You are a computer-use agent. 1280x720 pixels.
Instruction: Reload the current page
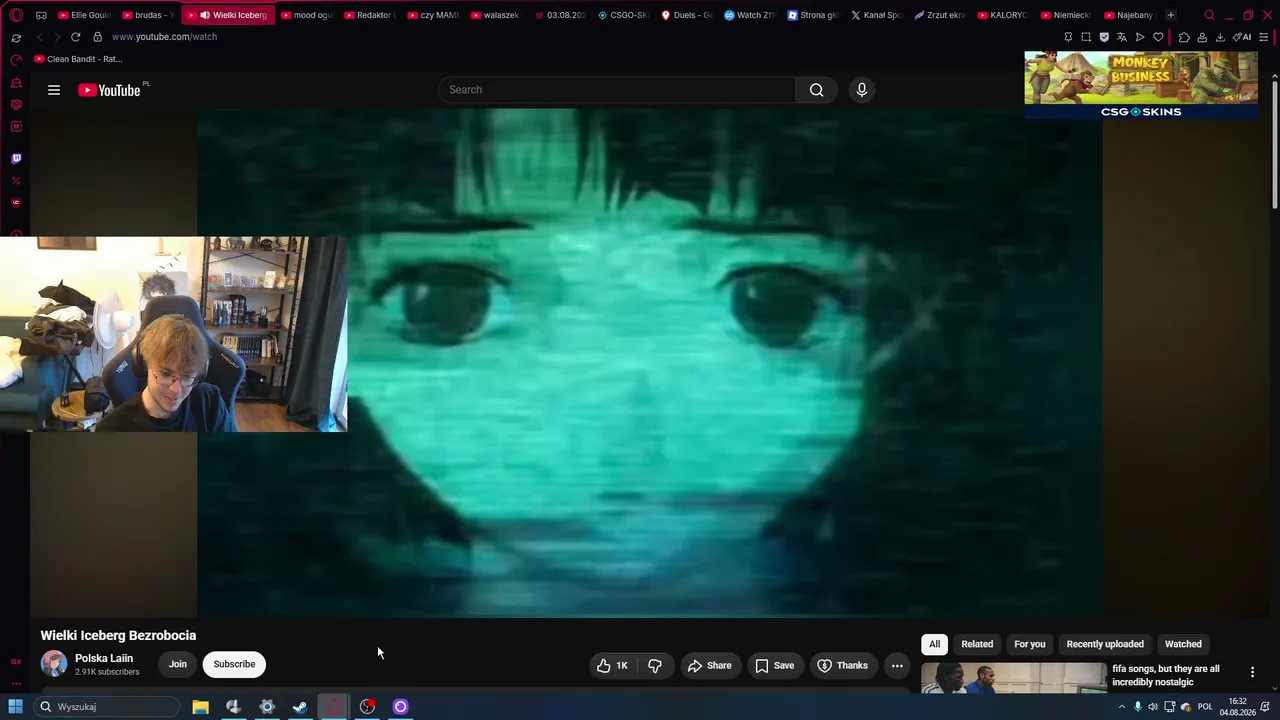pos(75,37)
